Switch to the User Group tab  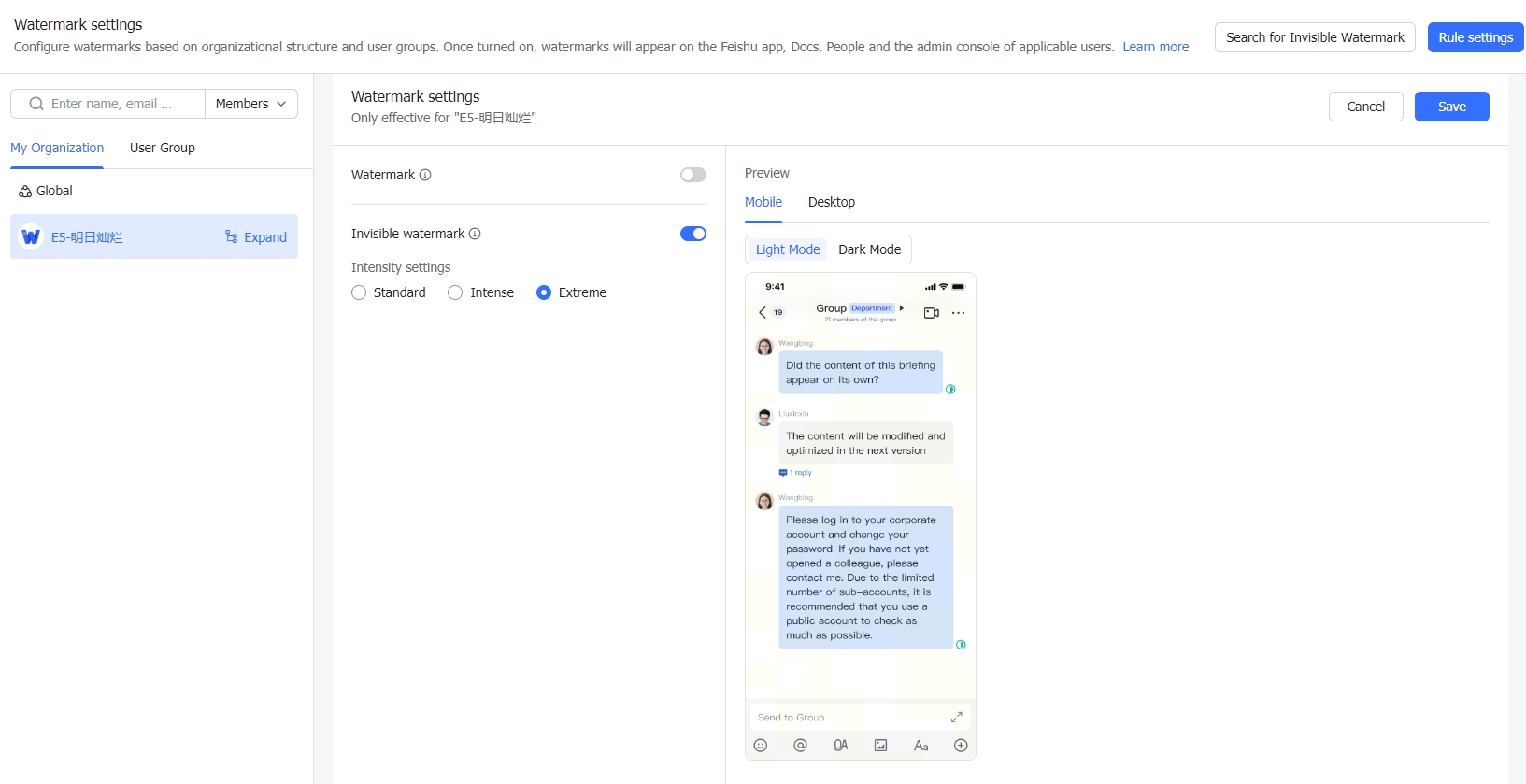[x=163, y=148]
